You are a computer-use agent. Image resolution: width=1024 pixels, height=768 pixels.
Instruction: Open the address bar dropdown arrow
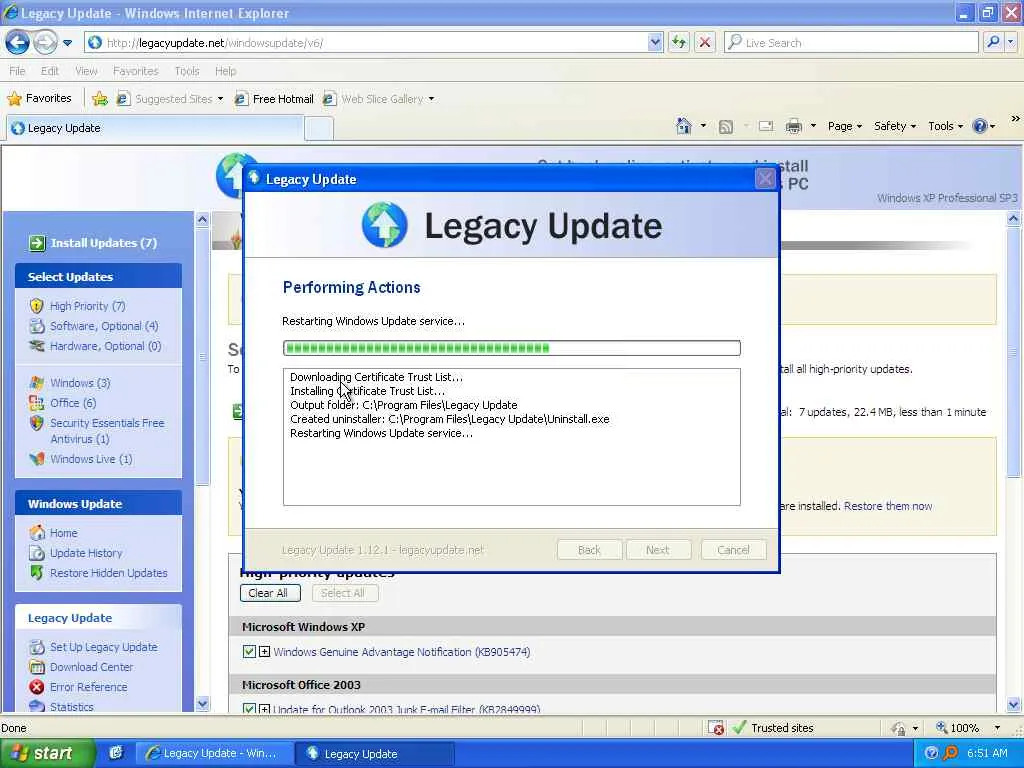click(x=655, y=42)
